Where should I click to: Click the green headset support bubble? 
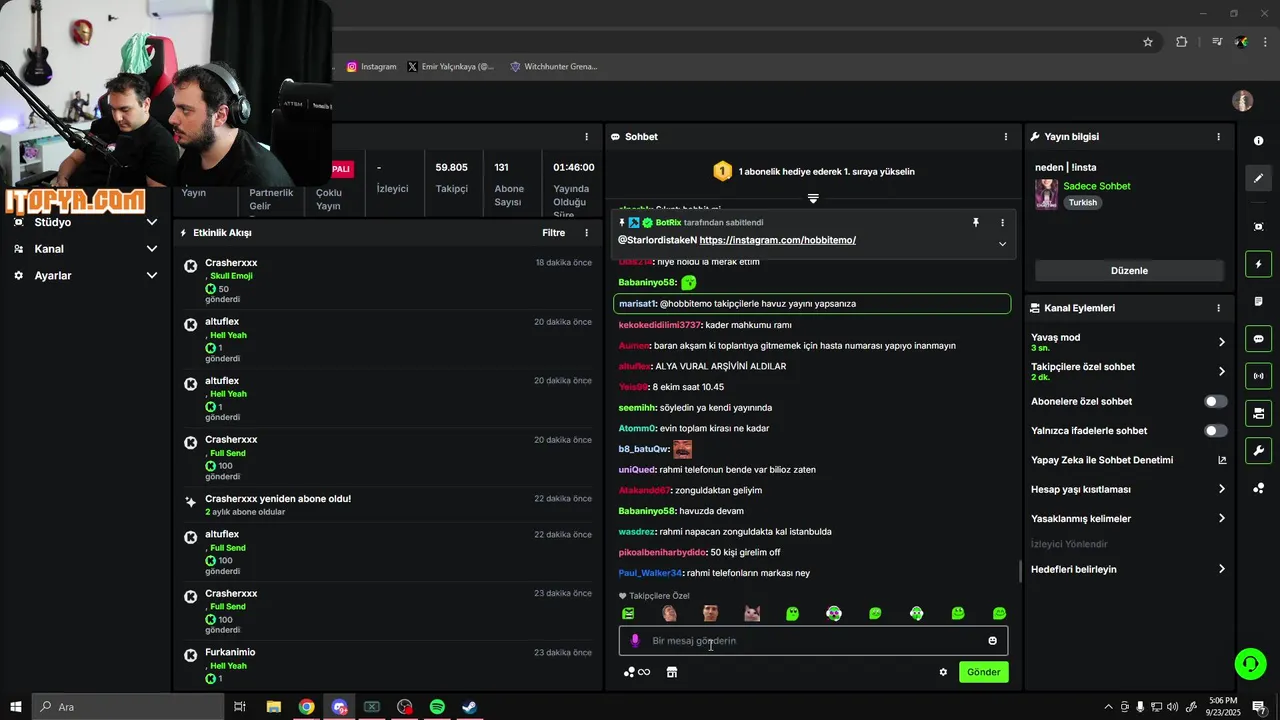pyautogui.click(x=1249, y=663)
